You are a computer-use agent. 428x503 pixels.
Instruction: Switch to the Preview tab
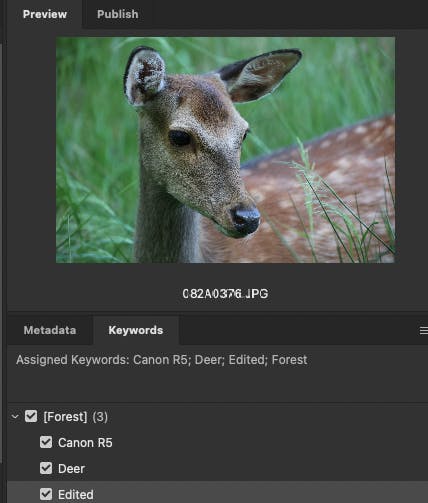coord(45,14)
